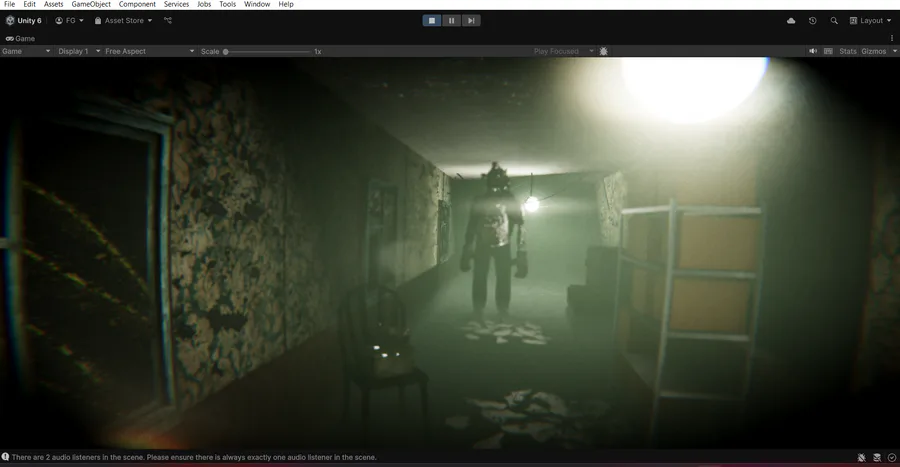Click the Unity 6 logo button
Image resolution: width=900 pixels, height=467 pixels.
click(24, 21)
